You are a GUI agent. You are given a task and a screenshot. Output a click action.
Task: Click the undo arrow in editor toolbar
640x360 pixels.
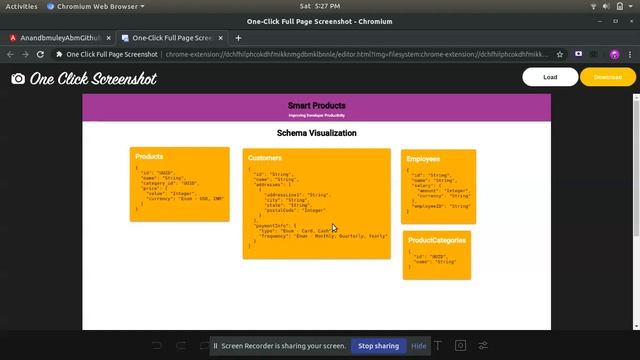pyautogui.click(x=156, y=346)
